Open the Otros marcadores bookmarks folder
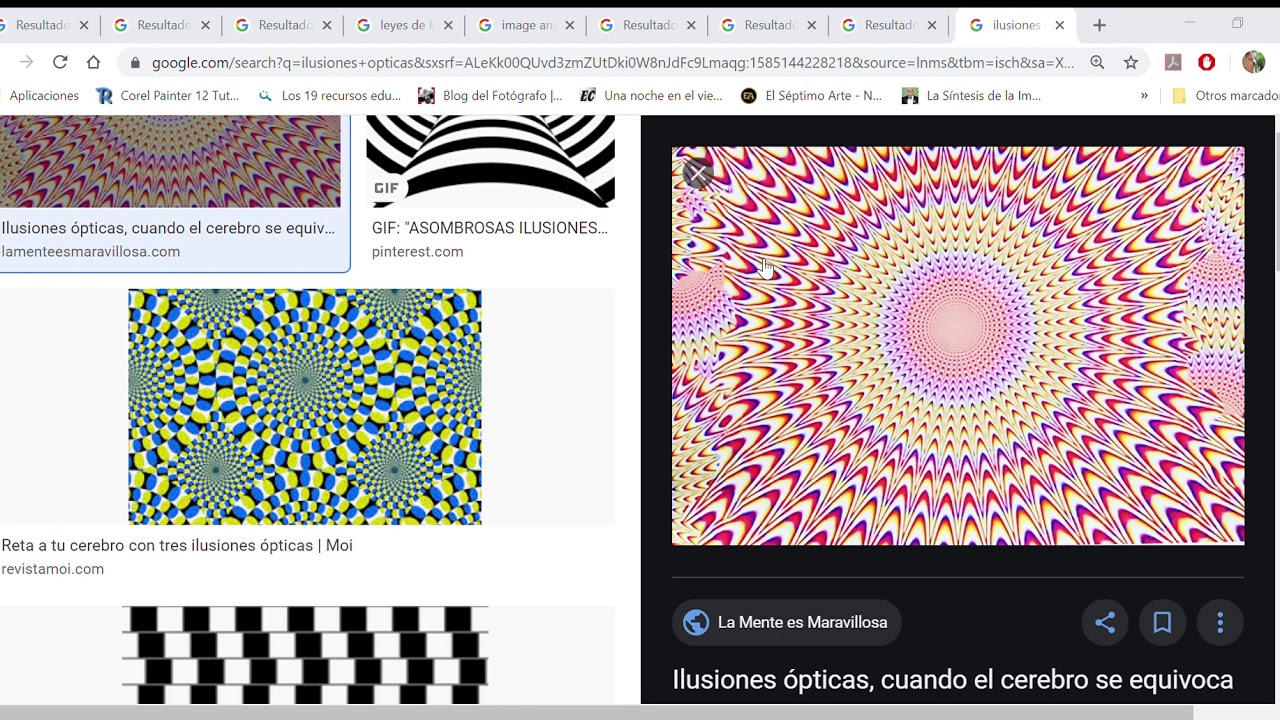 pos(1225,96)
